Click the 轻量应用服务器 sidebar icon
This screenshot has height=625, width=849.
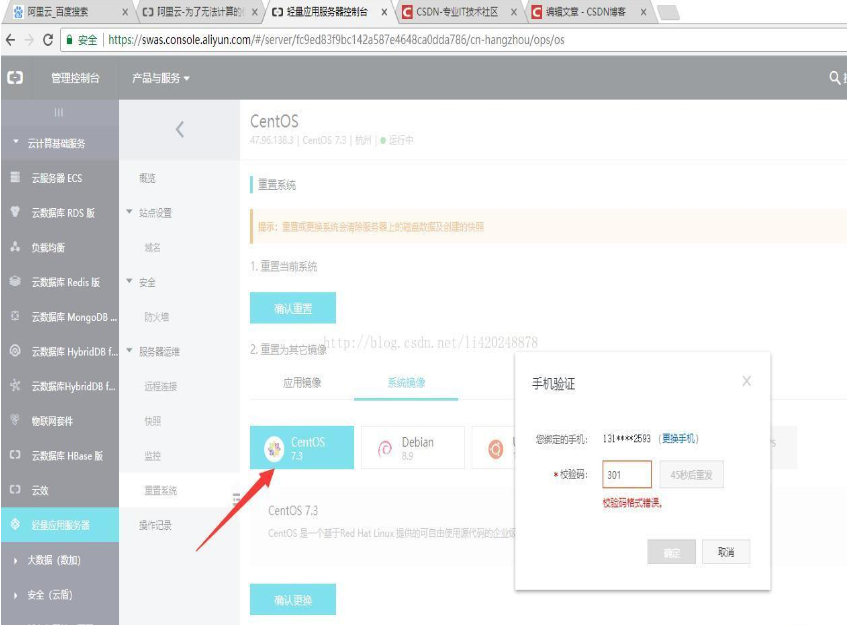point(15,524)
